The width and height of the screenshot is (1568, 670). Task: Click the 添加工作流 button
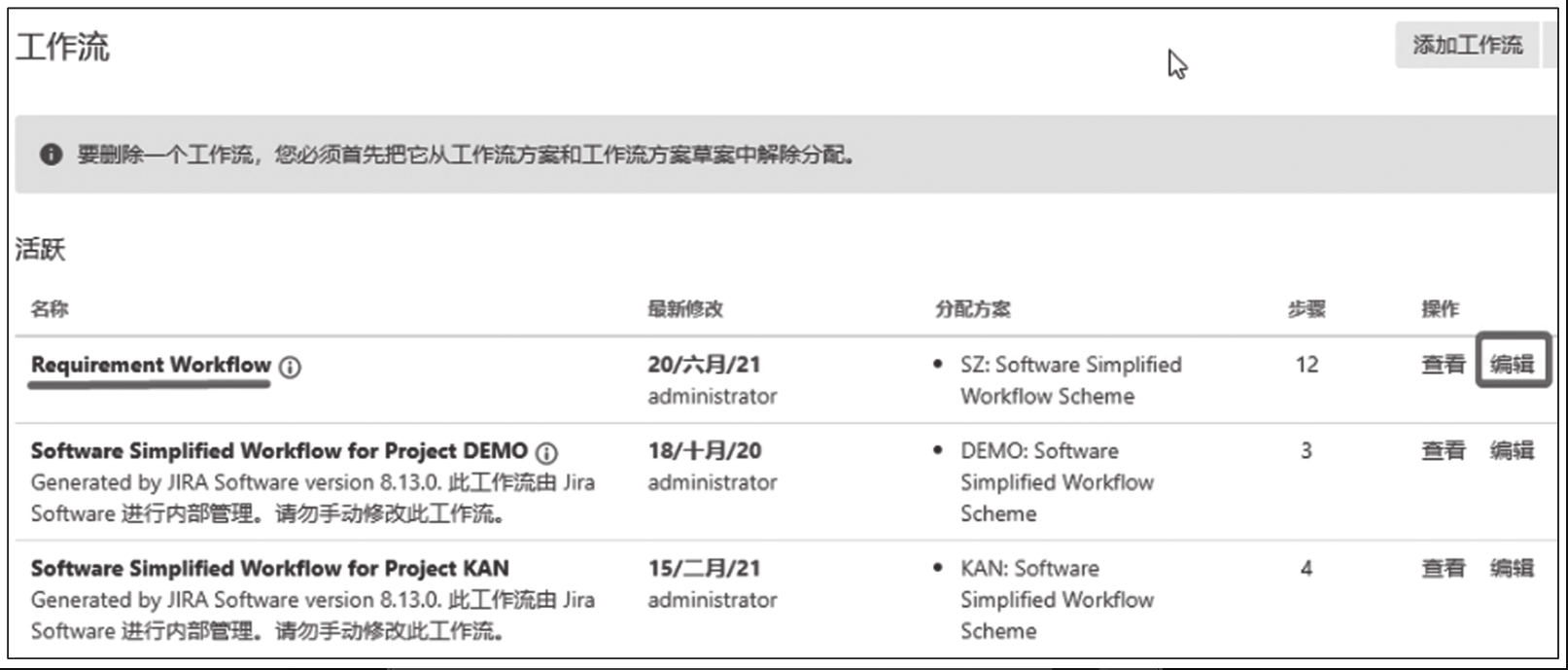(x=1466, y=45)
